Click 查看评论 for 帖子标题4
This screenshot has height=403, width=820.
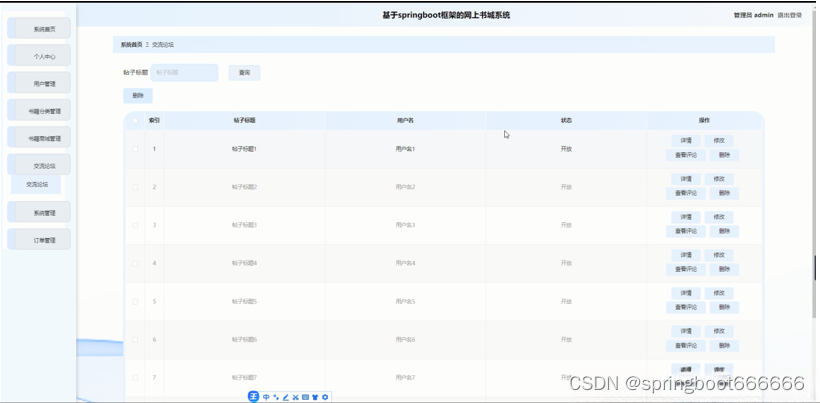pyautogui.click(x=686, y=269)
